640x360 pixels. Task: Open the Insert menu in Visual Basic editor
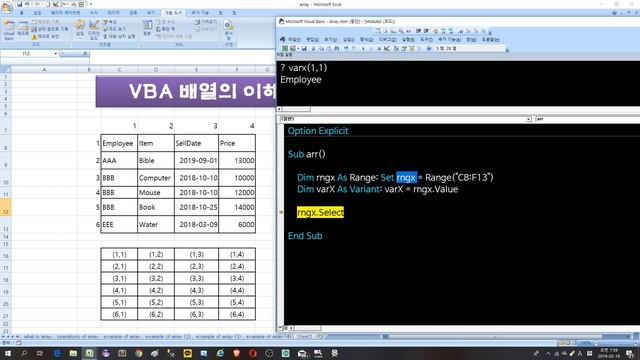[x=349, y=40]
